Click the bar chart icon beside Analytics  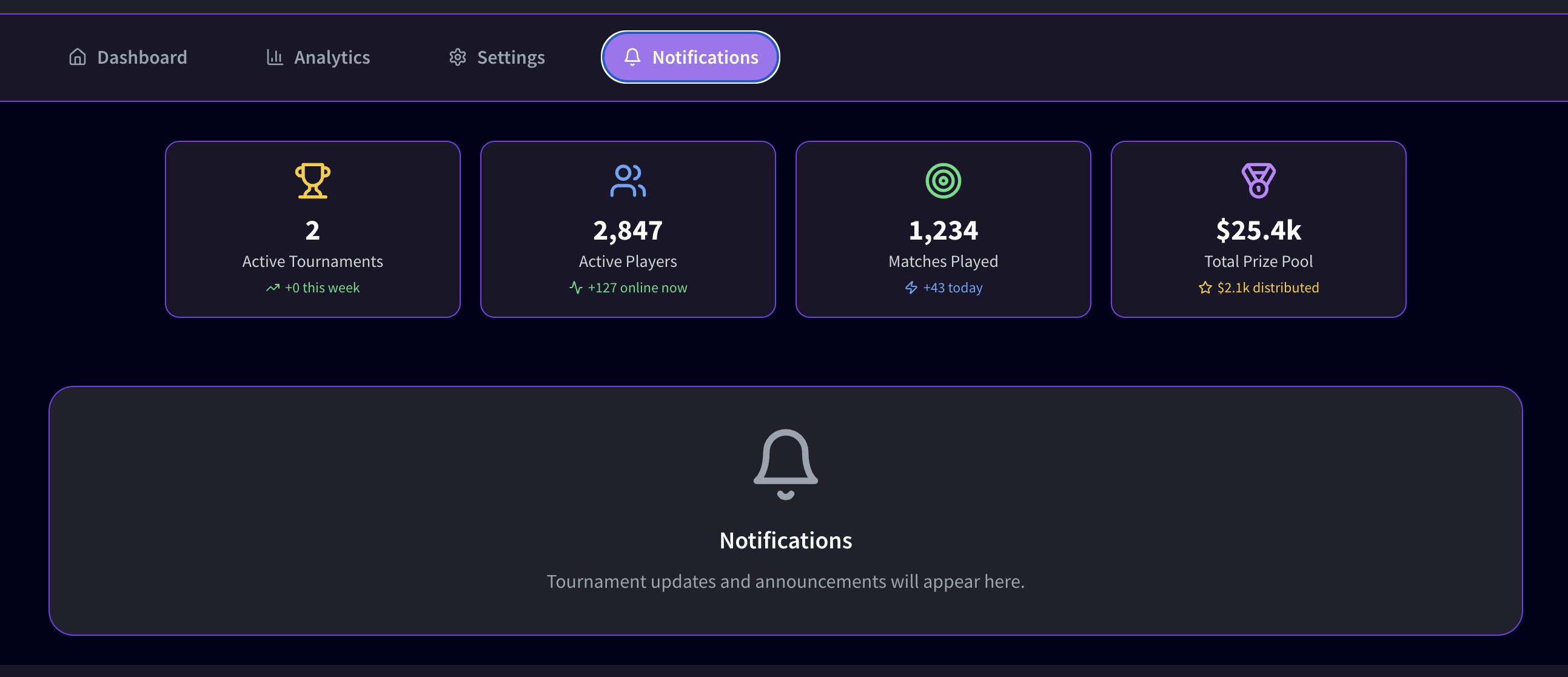point(275,57)
